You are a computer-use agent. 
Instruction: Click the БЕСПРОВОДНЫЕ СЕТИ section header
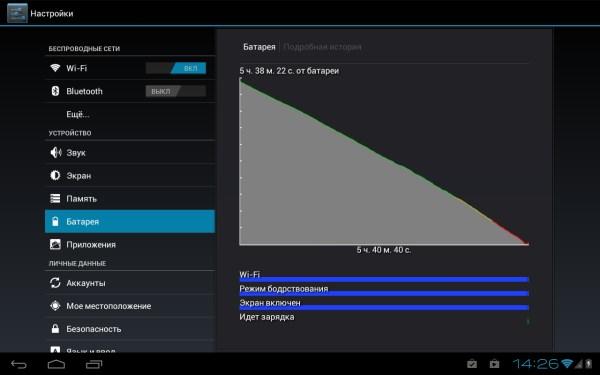[x=84, y=49]
